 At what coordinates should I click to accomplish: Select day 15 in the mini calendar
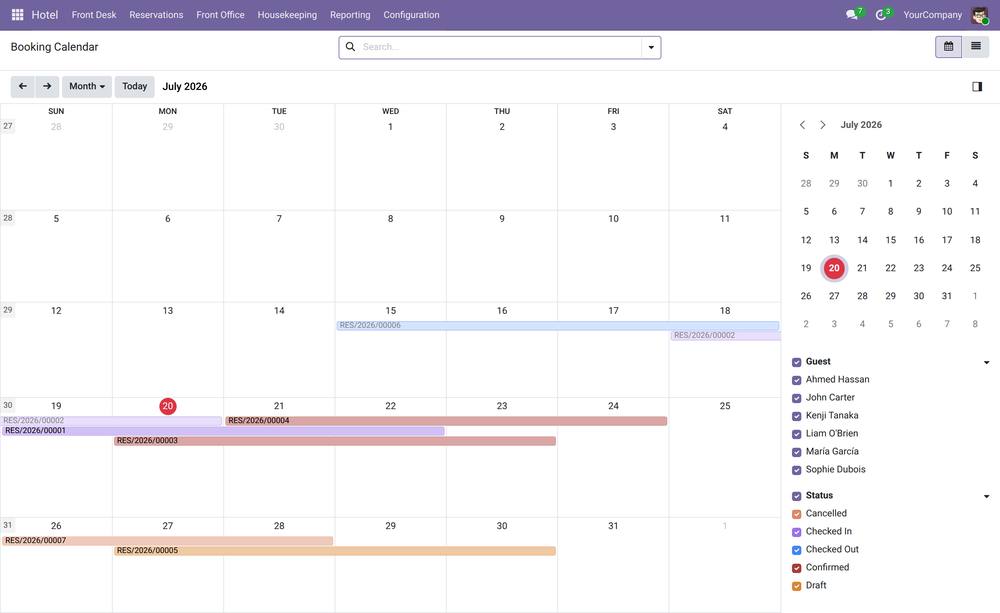point(890,240)
